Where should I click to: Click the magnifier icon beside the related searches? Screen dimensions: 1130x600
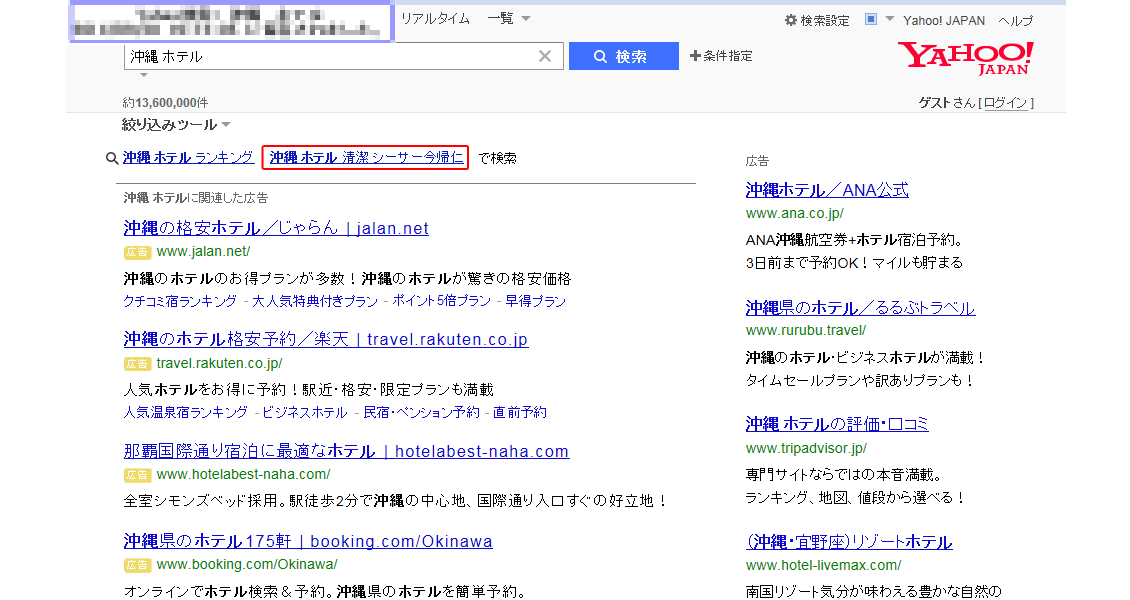coord(112,158)
